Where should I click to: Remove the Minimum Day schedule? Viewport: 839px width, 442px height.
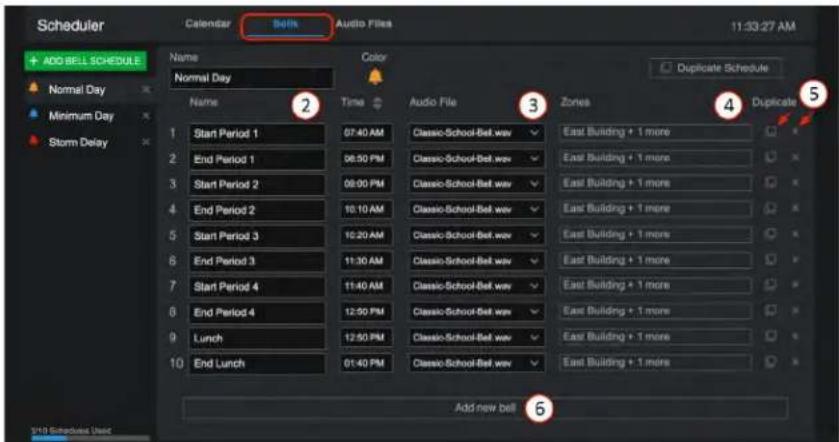146,116
